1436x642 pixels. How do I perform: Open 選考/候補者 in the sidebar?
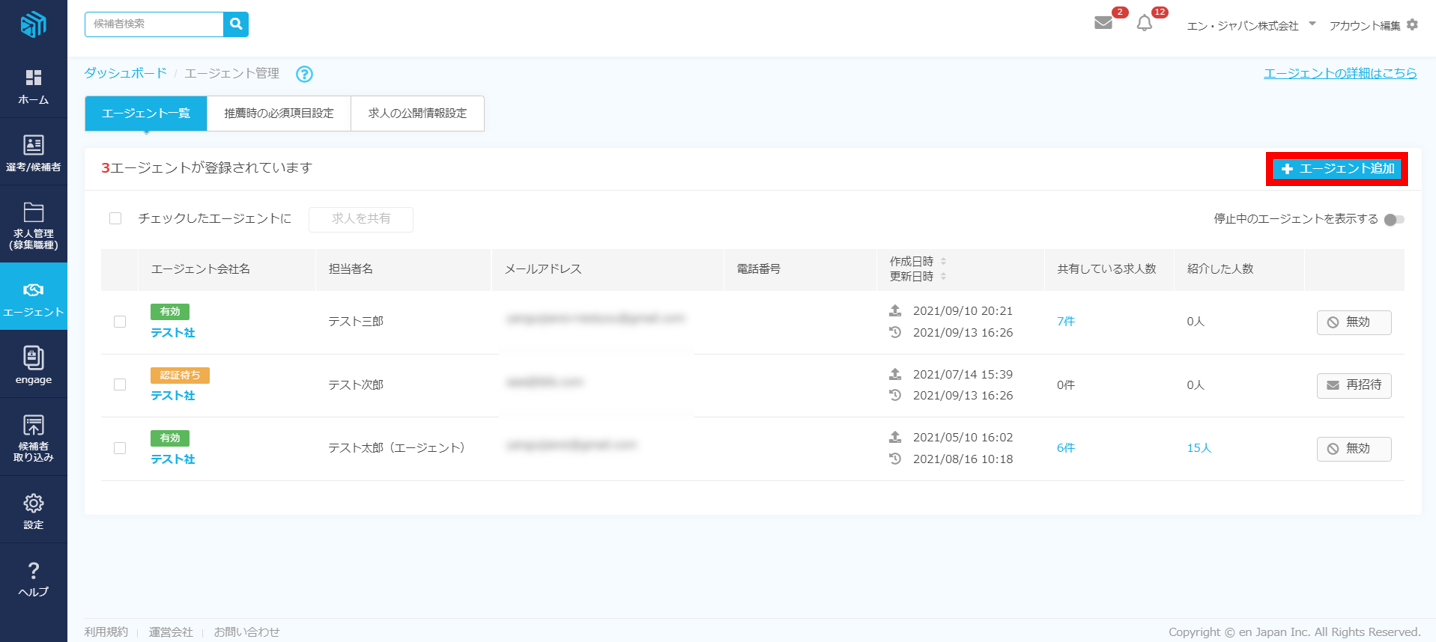(x=33, y=153)
